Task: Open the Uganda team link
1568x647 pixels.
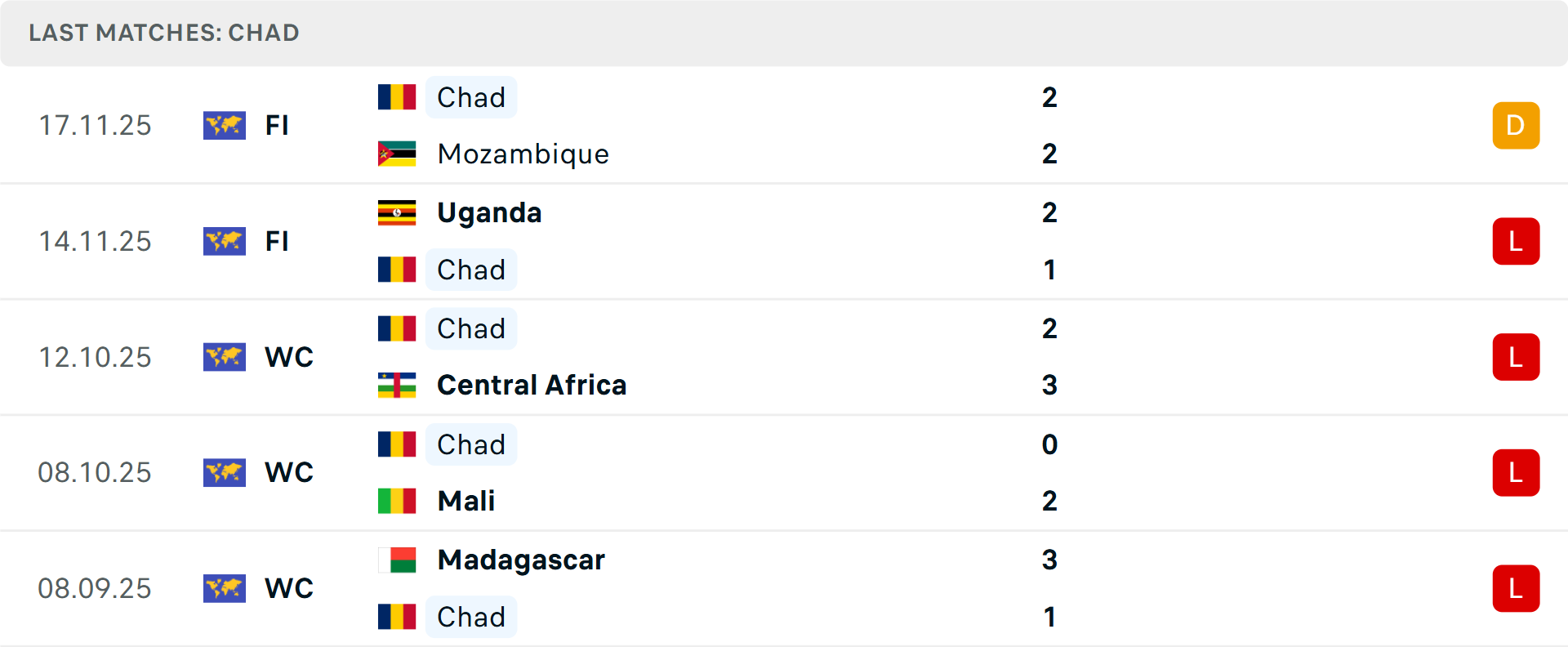Action: (489, 212)
